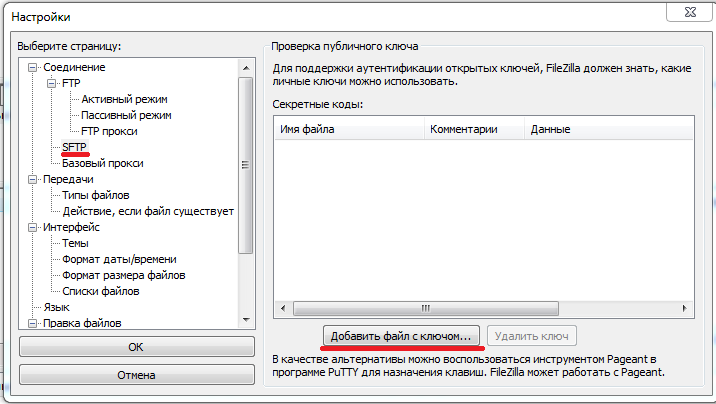Select FTP прокси page

coord(109,132)
